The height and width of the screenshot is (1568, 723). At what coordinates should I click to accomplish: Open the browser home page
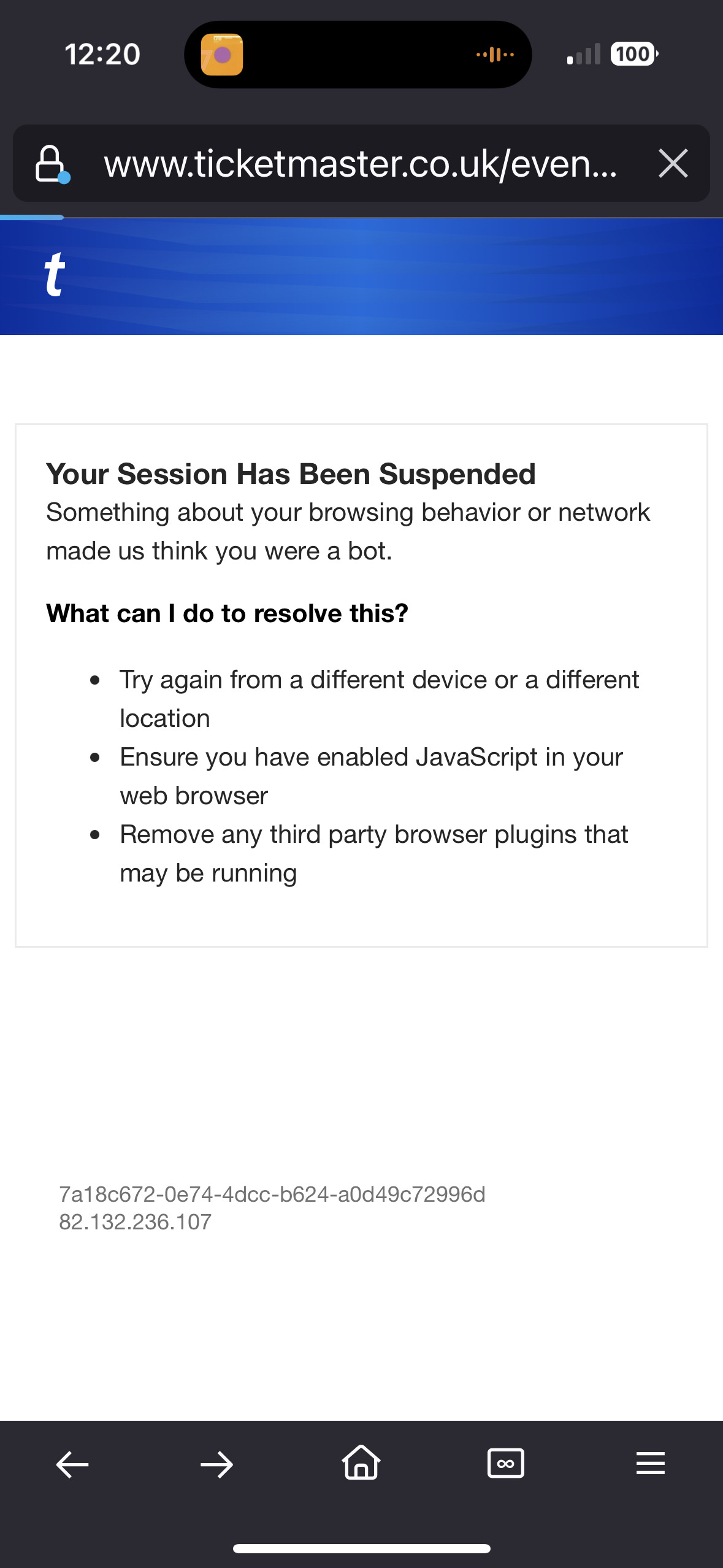tap(361, 1463)
